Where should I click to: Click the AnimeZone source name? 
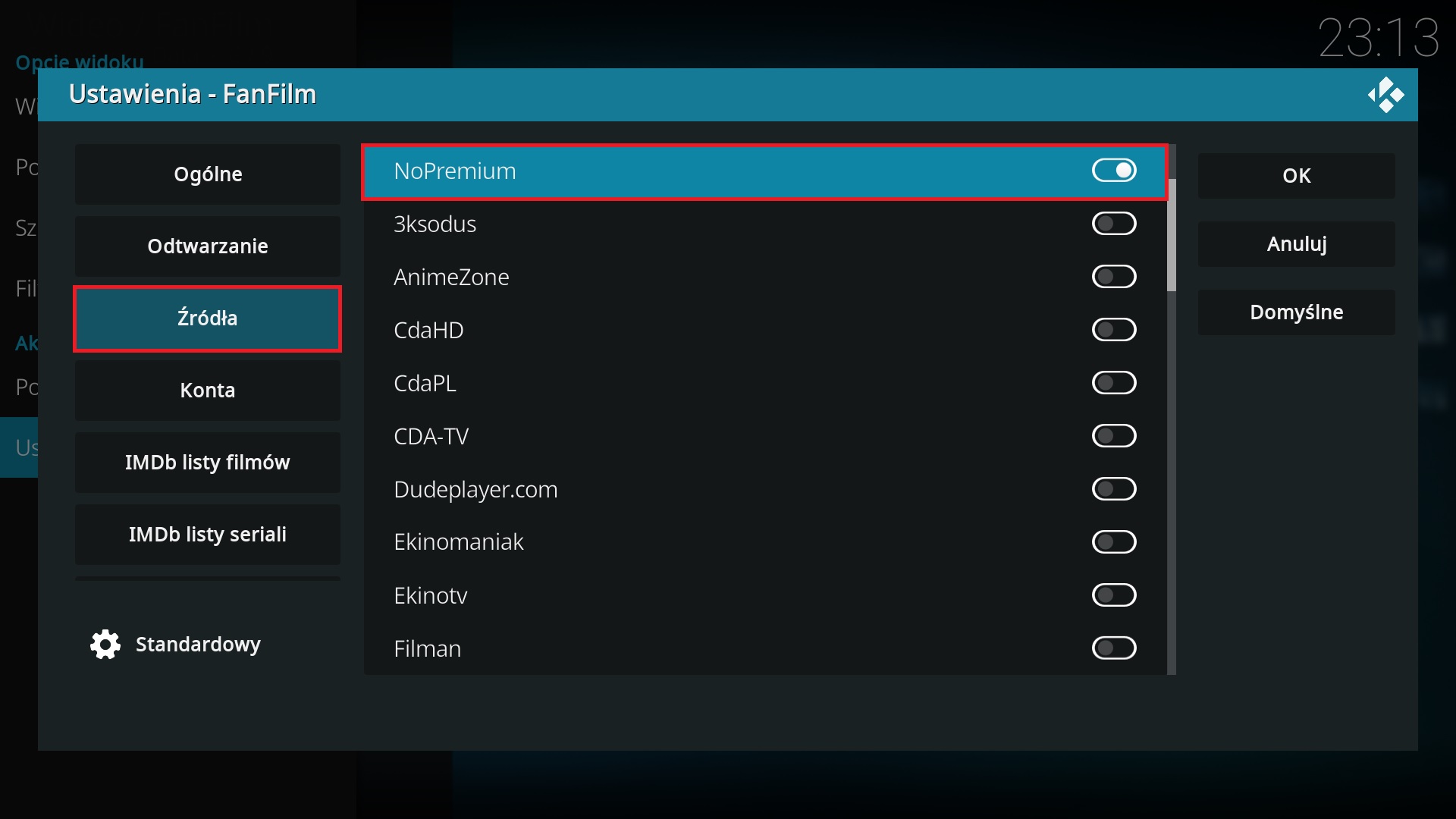click(451, 278)
